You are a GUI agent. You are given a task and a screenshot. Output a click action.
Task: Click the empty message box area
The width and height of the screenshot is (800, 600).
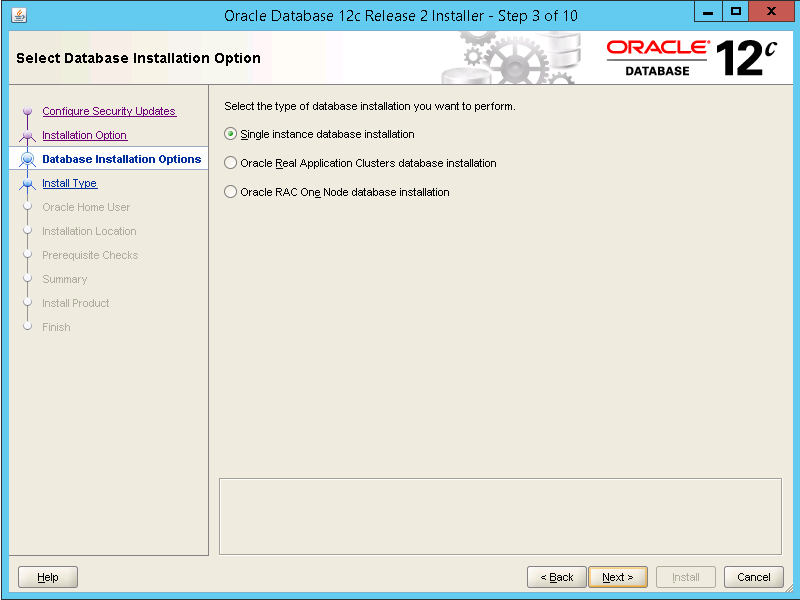click(x=500, y=516)
